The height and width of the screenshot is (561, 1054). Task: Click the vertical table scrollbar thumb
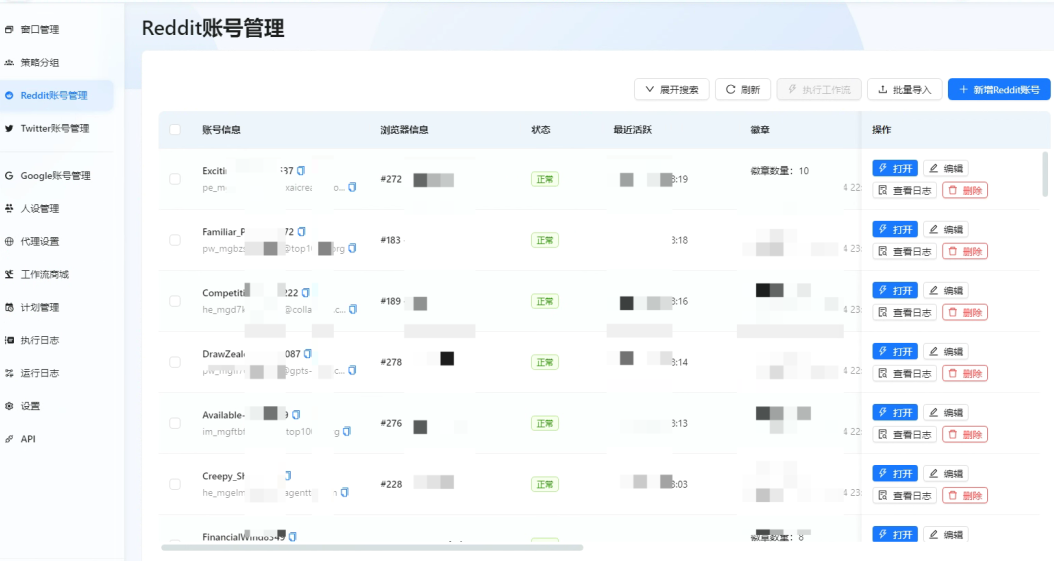tap(1045, 173)
